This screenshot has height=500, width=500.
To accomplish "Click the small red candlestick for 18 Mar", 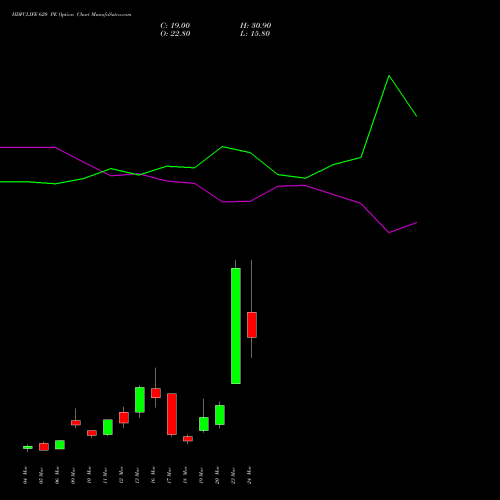I will [x=188, y=439].
